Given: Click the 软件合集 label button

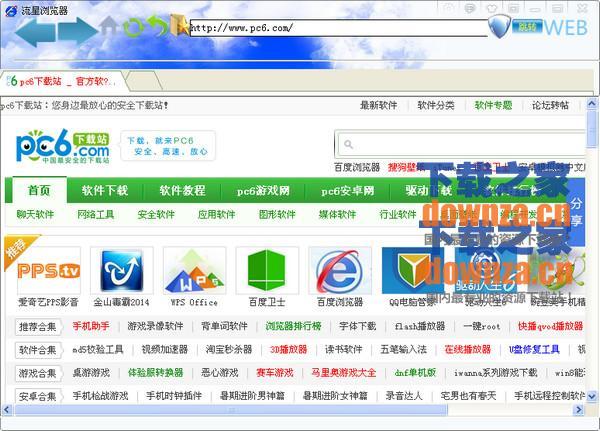Looking at the screenshot, I should point(38,350).
